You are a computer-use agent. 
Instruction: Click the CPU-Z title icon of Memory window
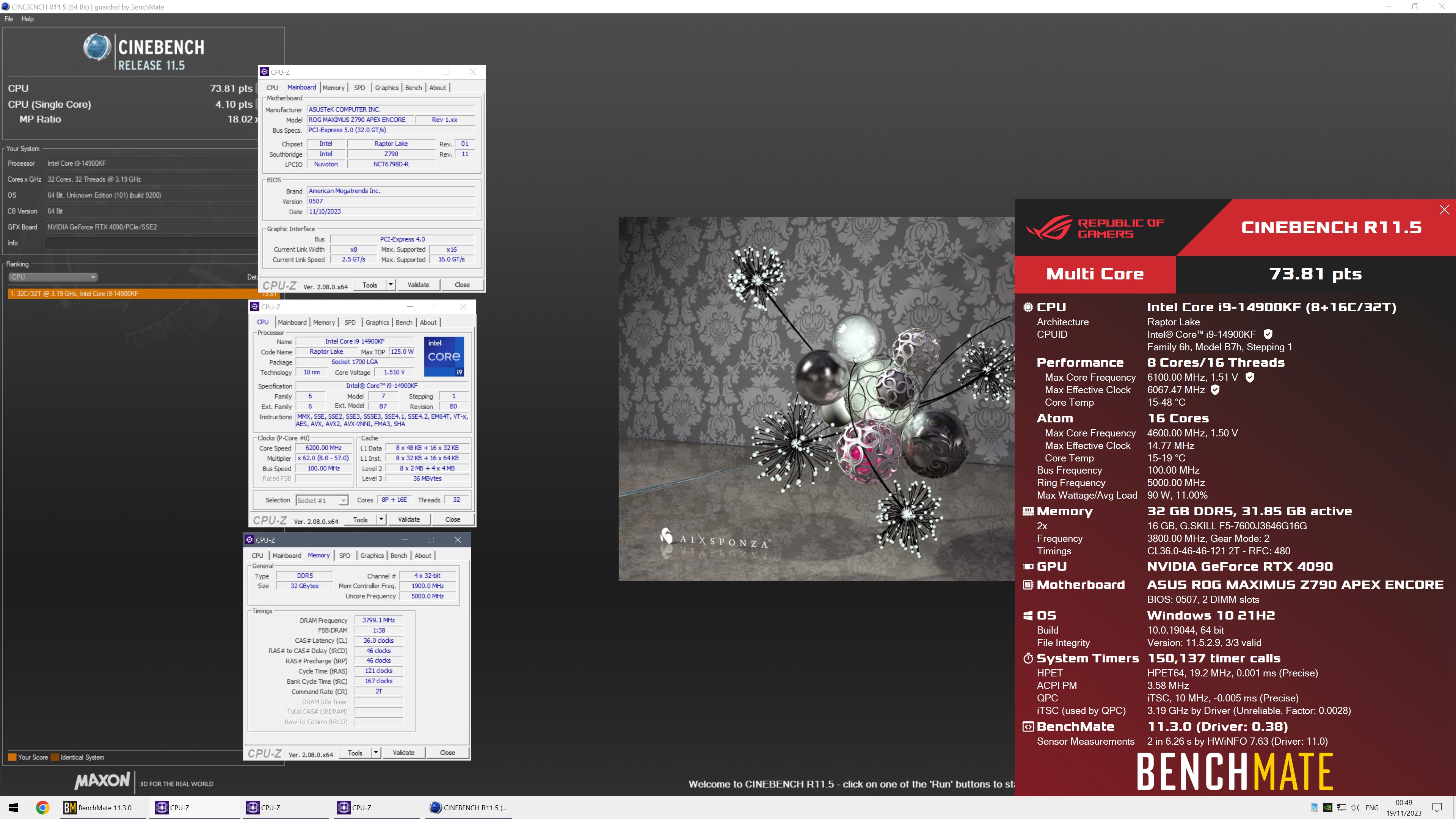tap(249, 540)
